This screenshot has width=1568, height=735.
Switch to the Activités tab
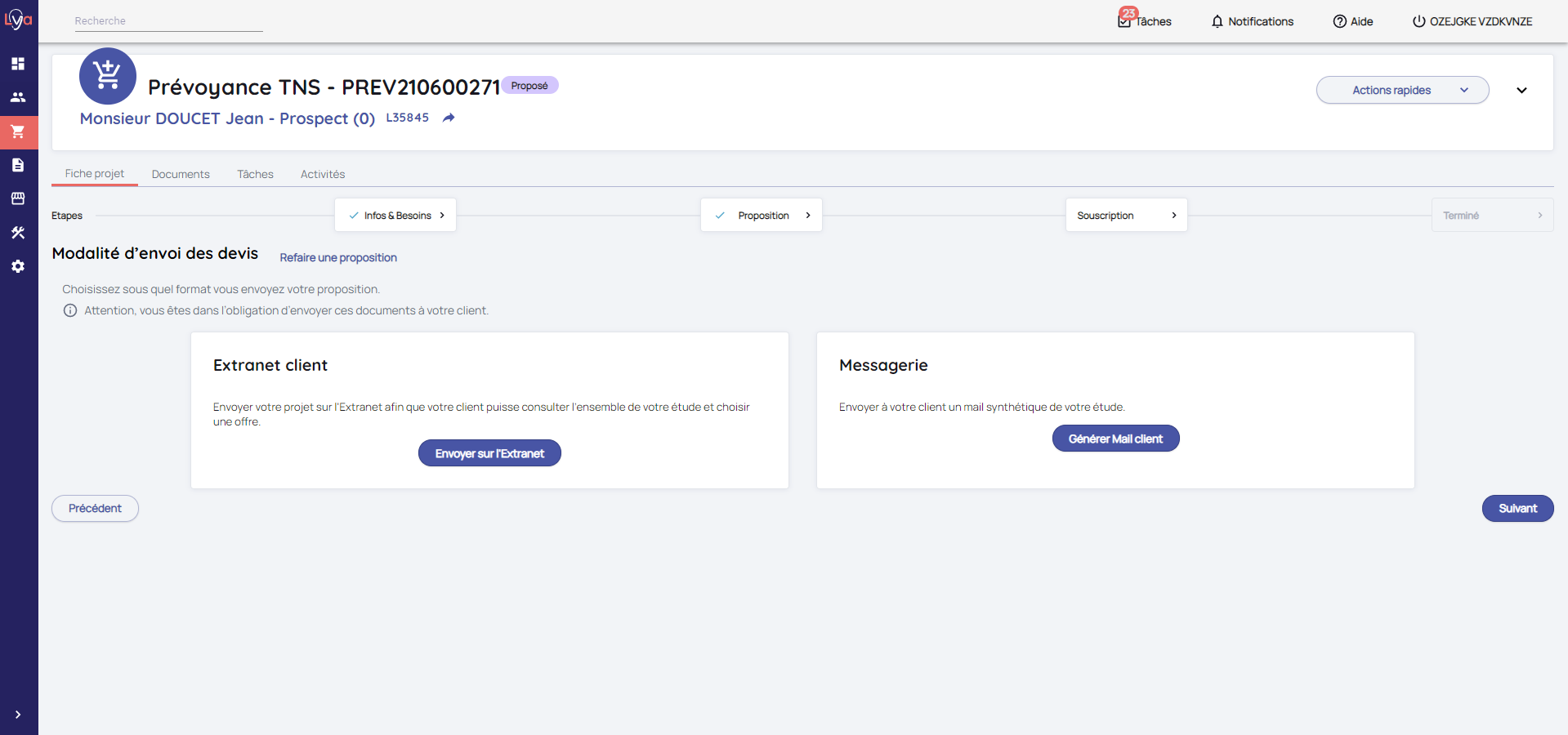coord(322,174)
